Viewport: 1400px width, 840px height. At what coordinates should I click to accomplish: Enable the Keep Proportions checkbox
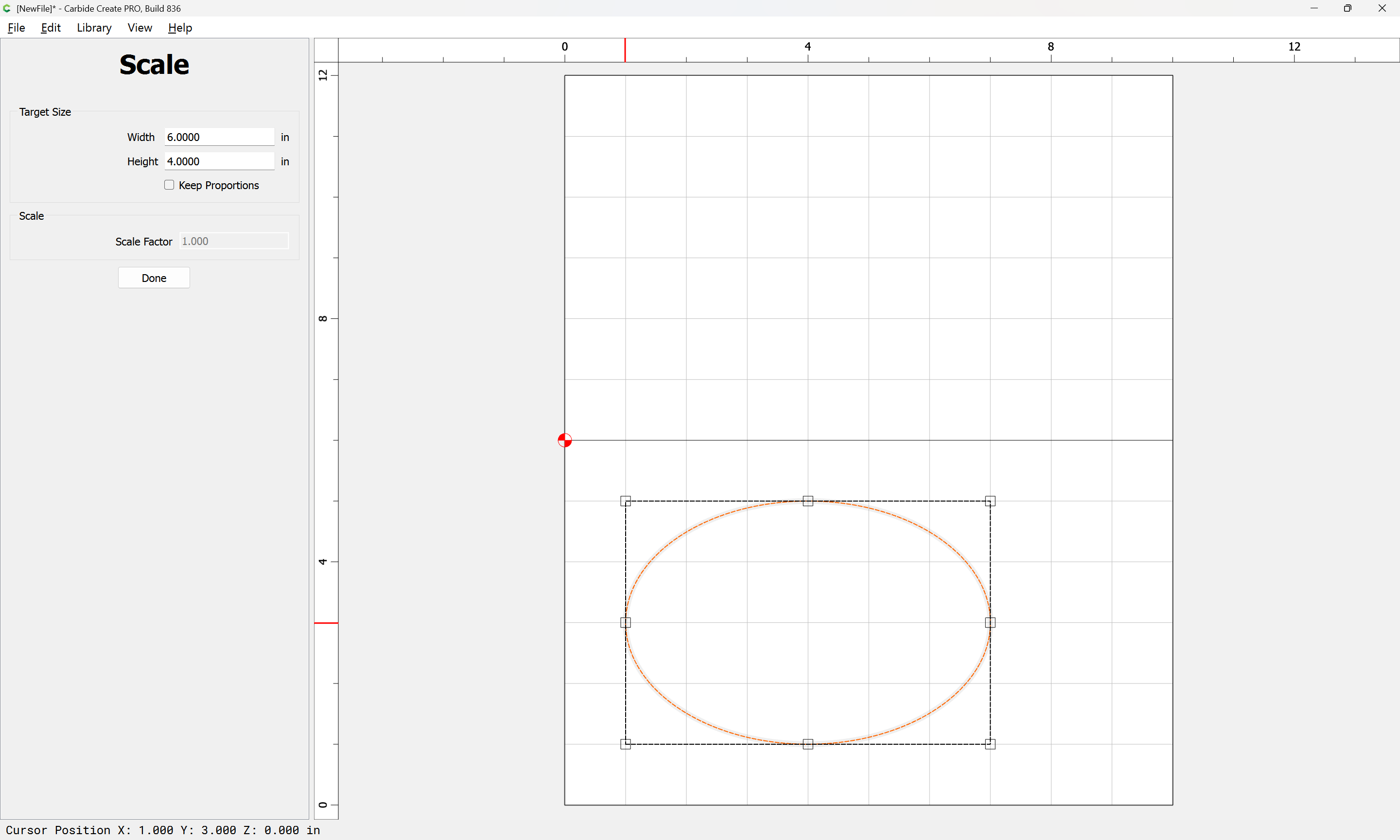pyautogui.click(x=169, y=185)
